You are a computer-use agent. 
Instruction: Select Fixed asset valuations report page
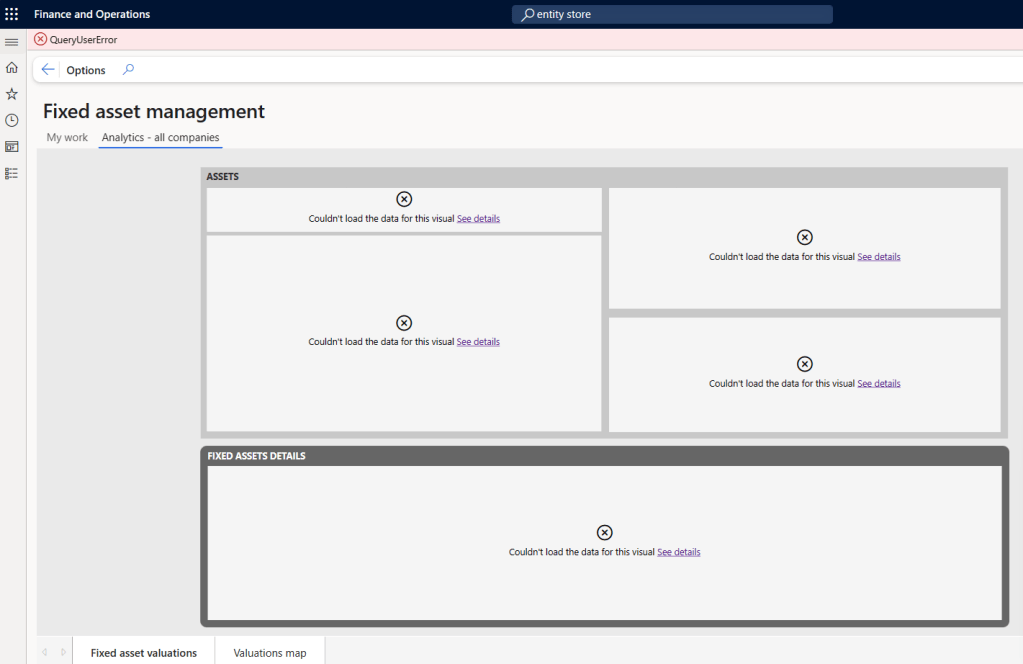(x=144, y=653)
